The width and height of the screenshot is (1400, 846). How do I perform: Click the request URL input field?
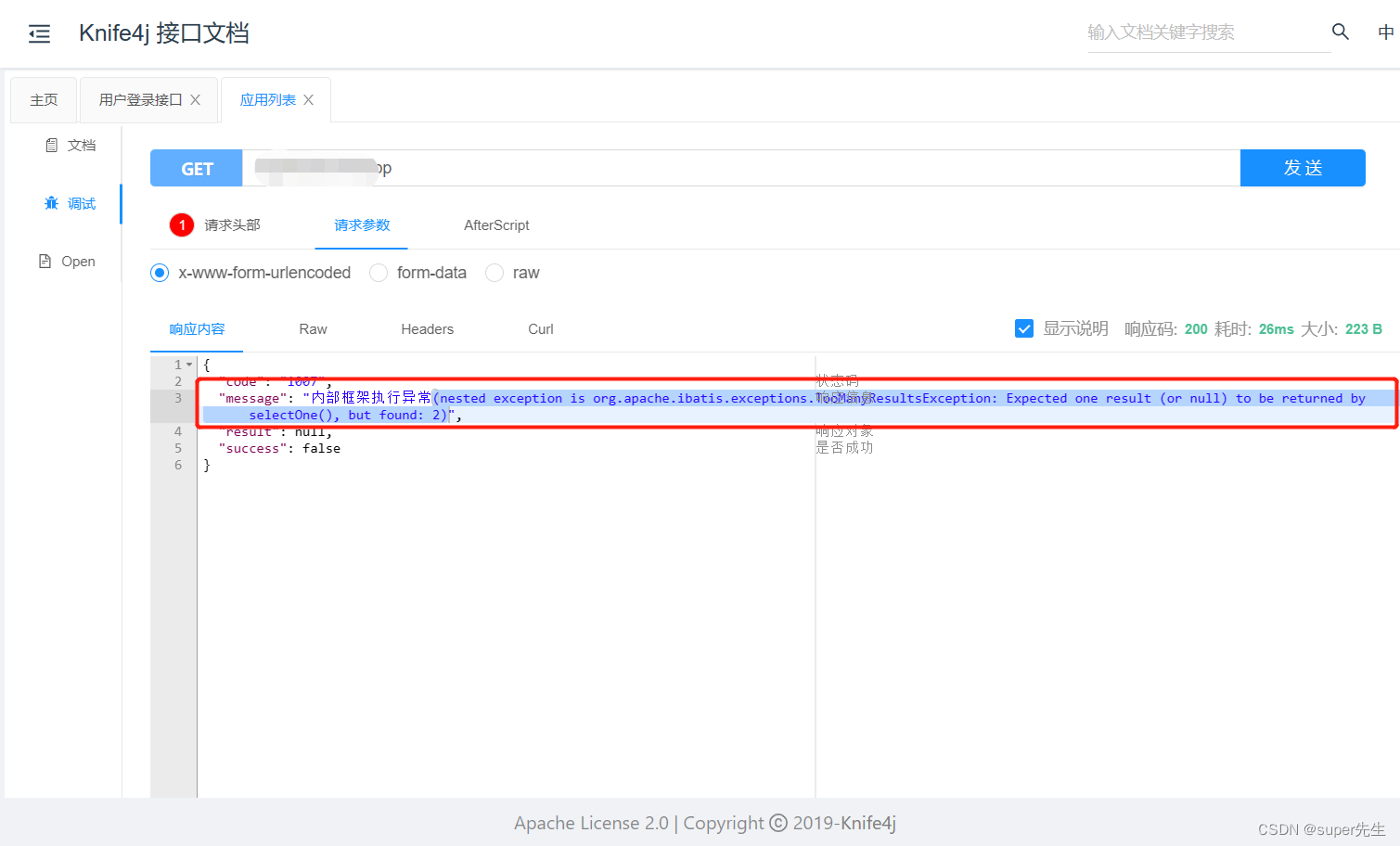click(741, 168)
